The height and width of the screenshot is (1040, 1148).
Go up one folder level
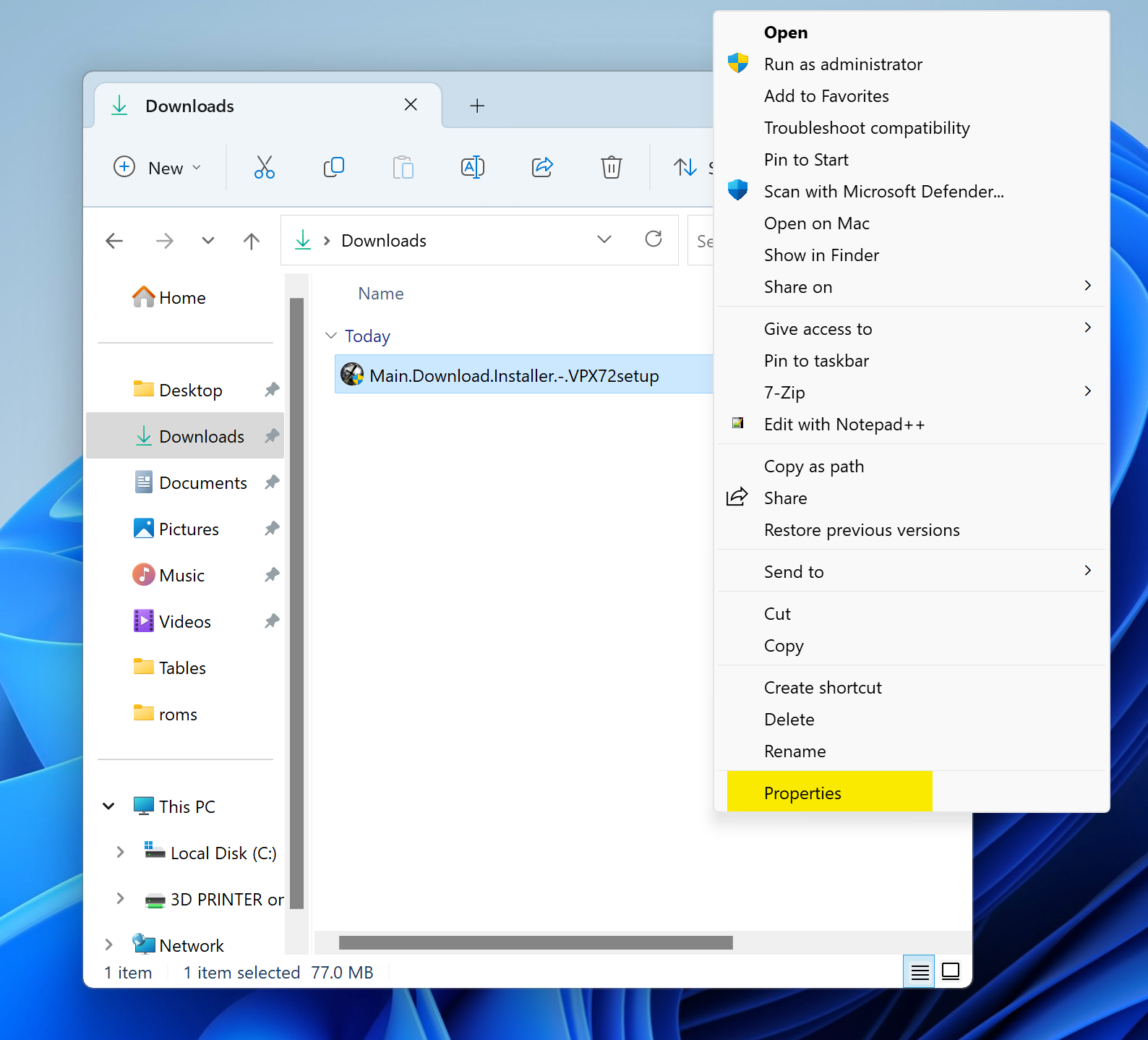pyautogui.click(x=252, y=241)
